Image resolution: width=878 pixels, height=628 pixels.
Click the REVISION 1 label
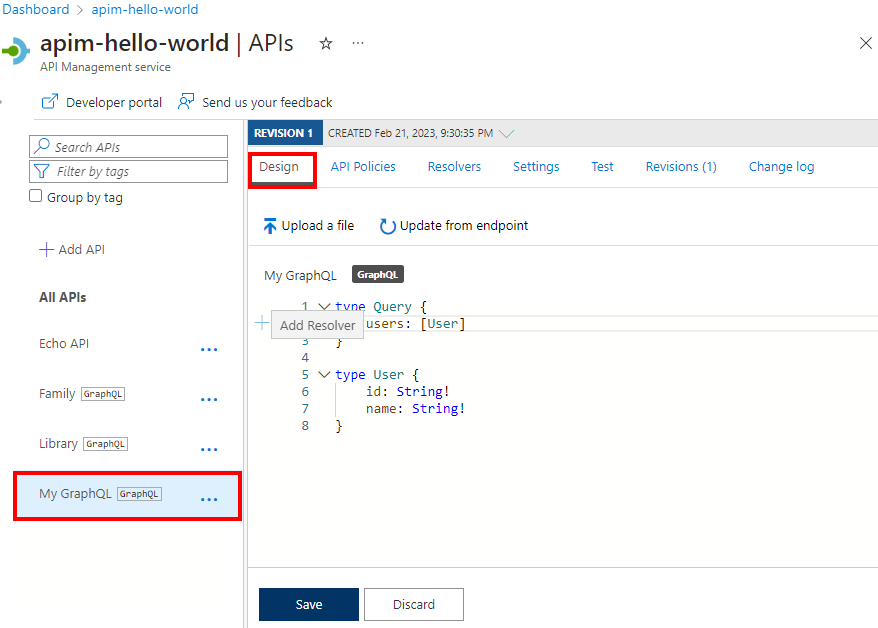[285, 133]
